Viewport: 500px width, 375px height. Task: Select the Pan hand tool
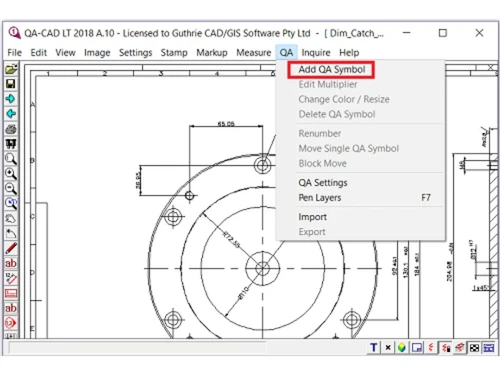[11, 219]
